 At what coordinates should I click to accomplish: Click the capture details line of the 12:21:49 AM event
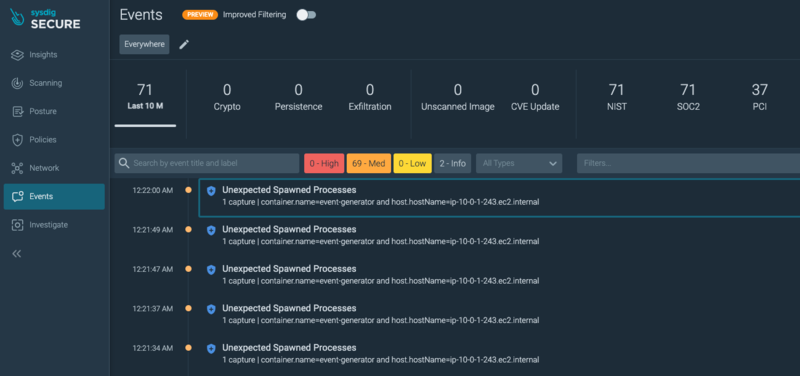[381, 241]
